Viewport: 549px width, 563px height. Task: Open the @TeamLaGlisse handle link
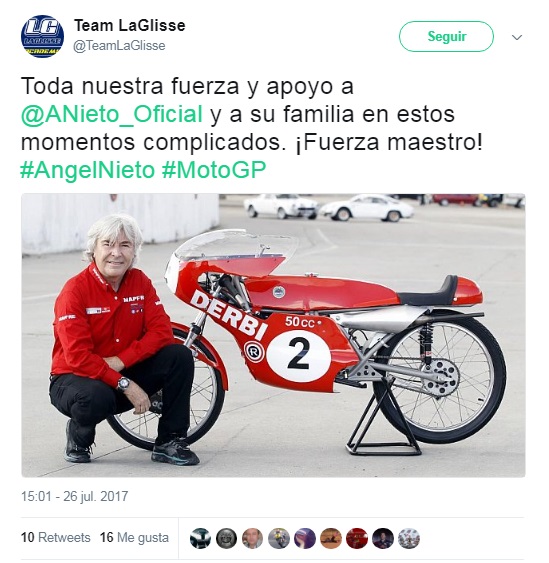point(119,46)
